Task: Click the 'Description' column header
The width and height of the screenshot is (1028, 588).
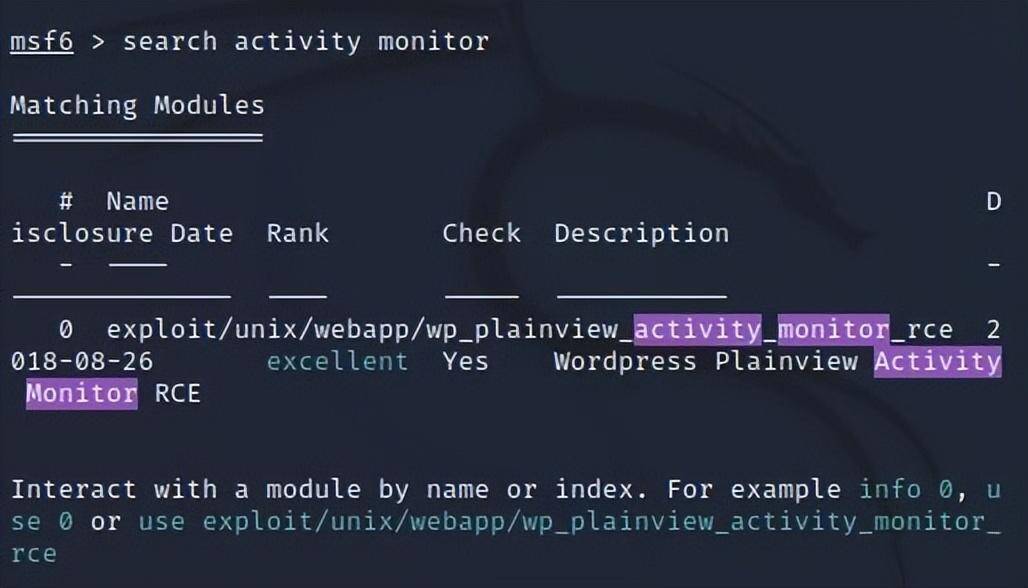Action: [641, 234]
